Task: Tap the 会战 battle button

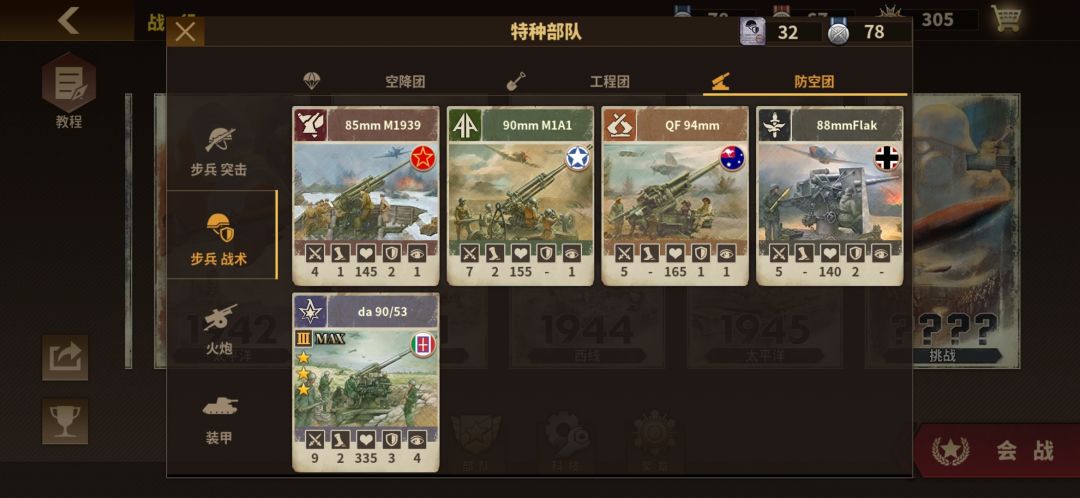Action: [x=997, y=450]
